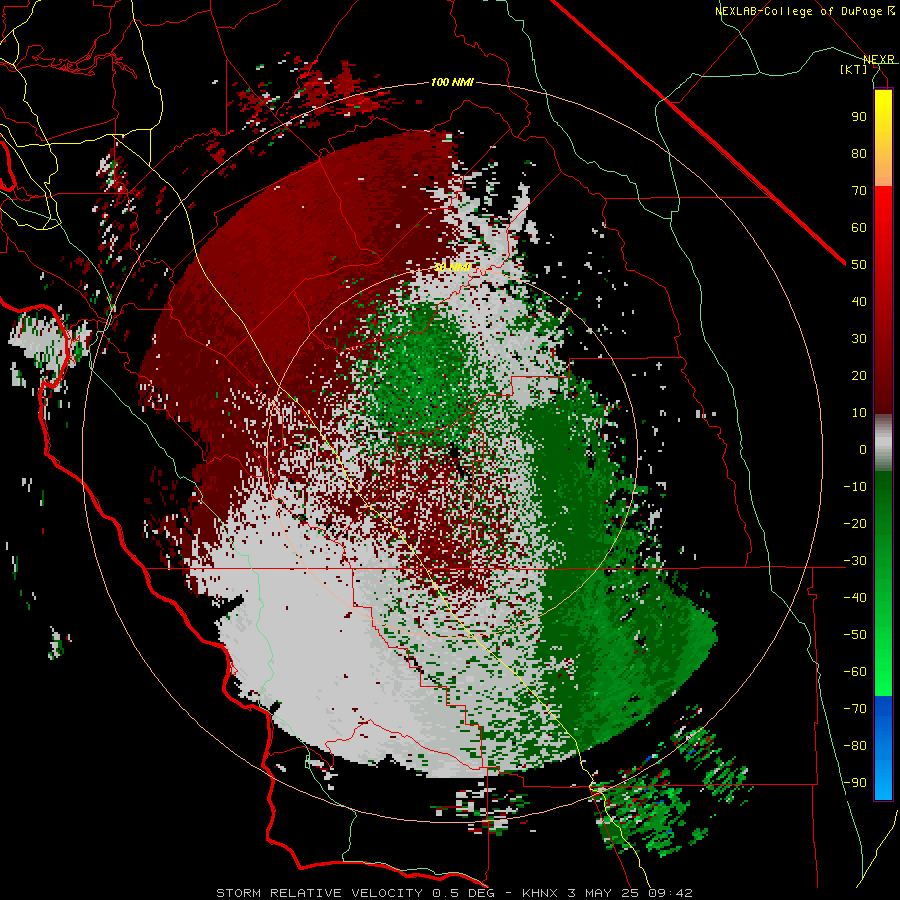900x900 pixels.
Task: Click the 50 value on the velocity scale
Action: (x=859, y=265)
